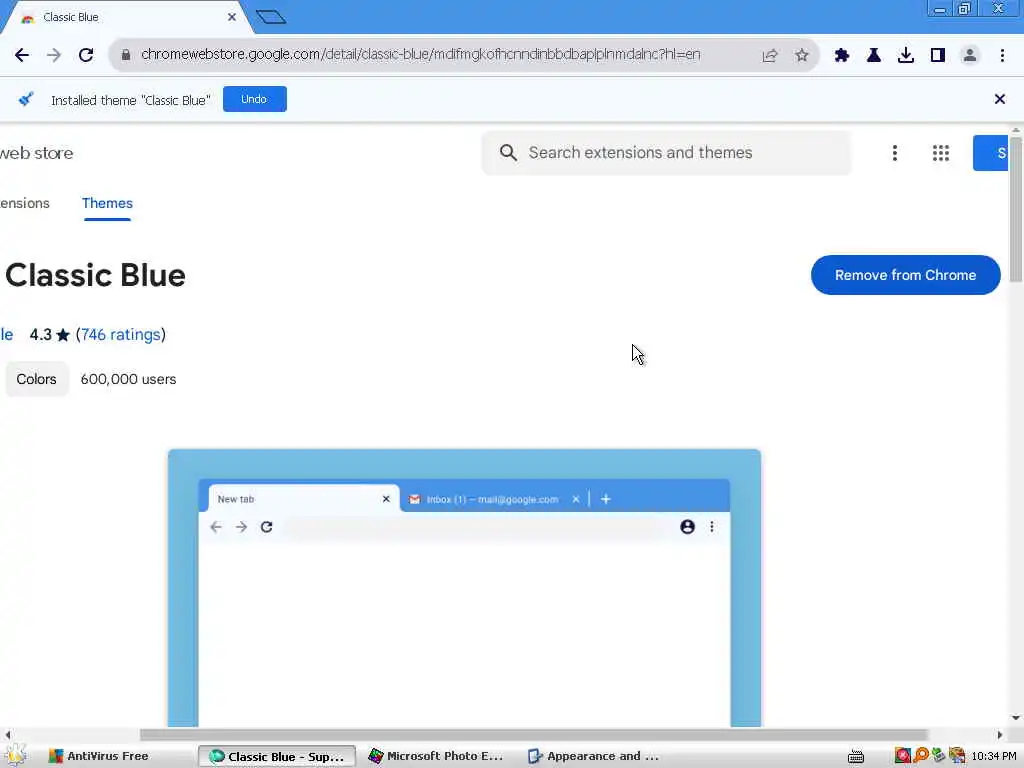The width and height of the screenshot is (1024, 768).
Task: Open AntiVirus Free from the taskbar
Action: [x=99, y=756]
